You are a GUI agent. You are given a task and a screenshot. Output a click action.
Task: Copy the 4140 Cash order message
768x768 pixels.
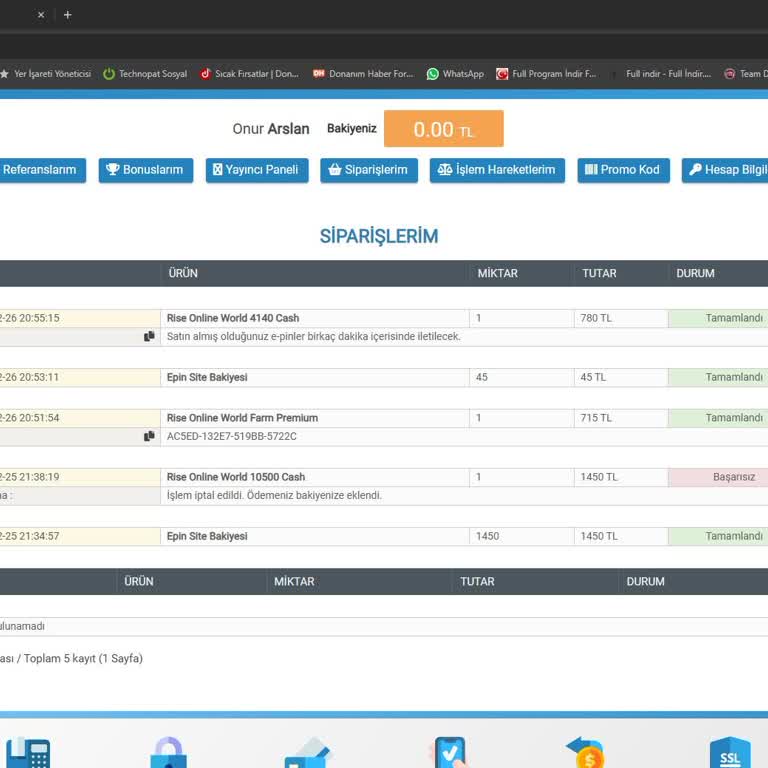coord(149,336)
